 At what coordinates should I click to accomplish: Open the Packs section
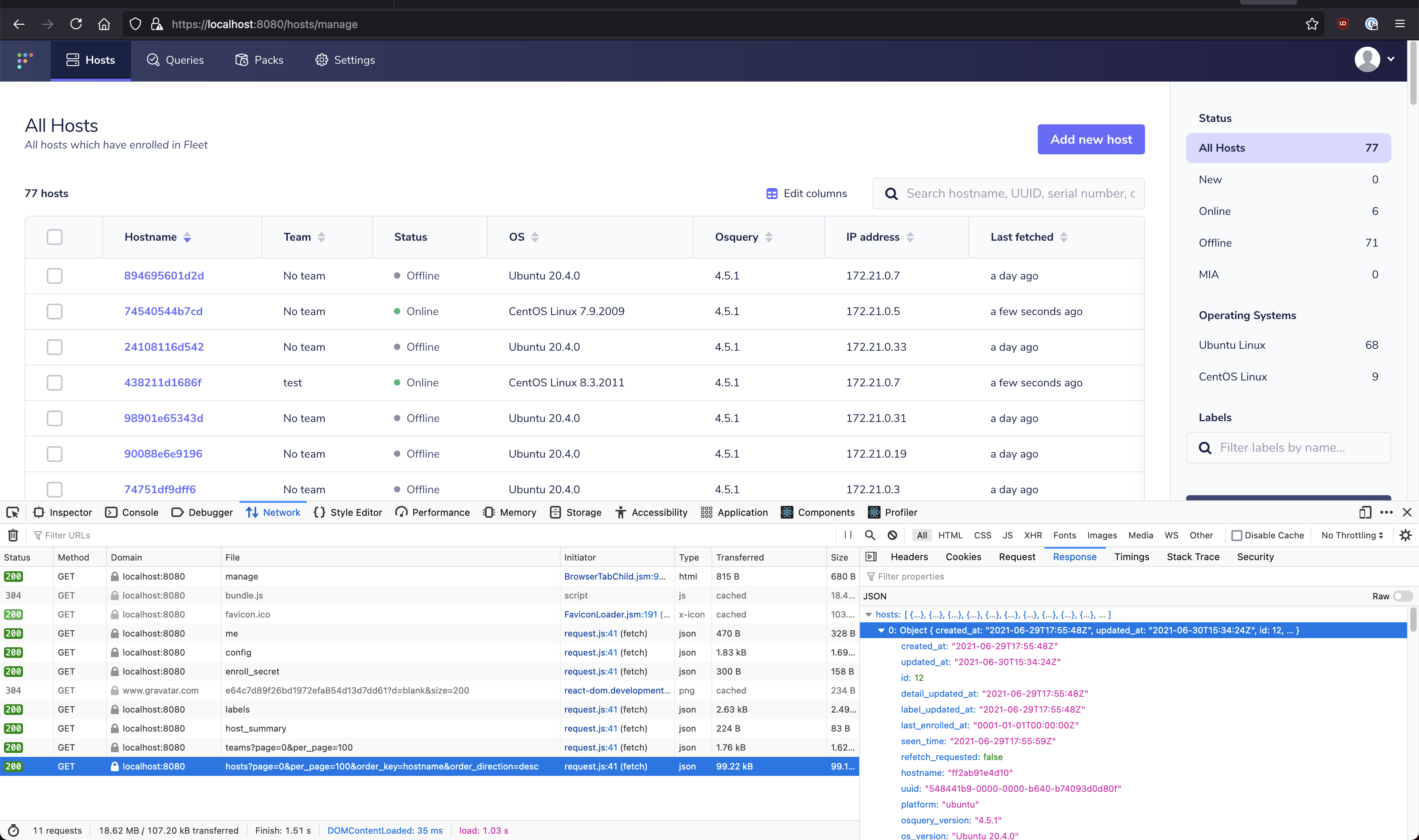tap(242, 59)
